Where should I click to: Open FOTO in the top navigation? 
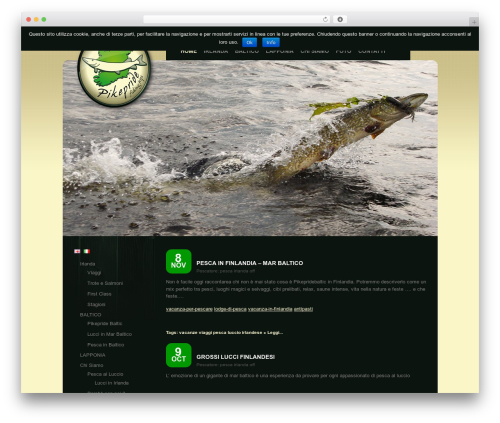click(x=343, y=51)
